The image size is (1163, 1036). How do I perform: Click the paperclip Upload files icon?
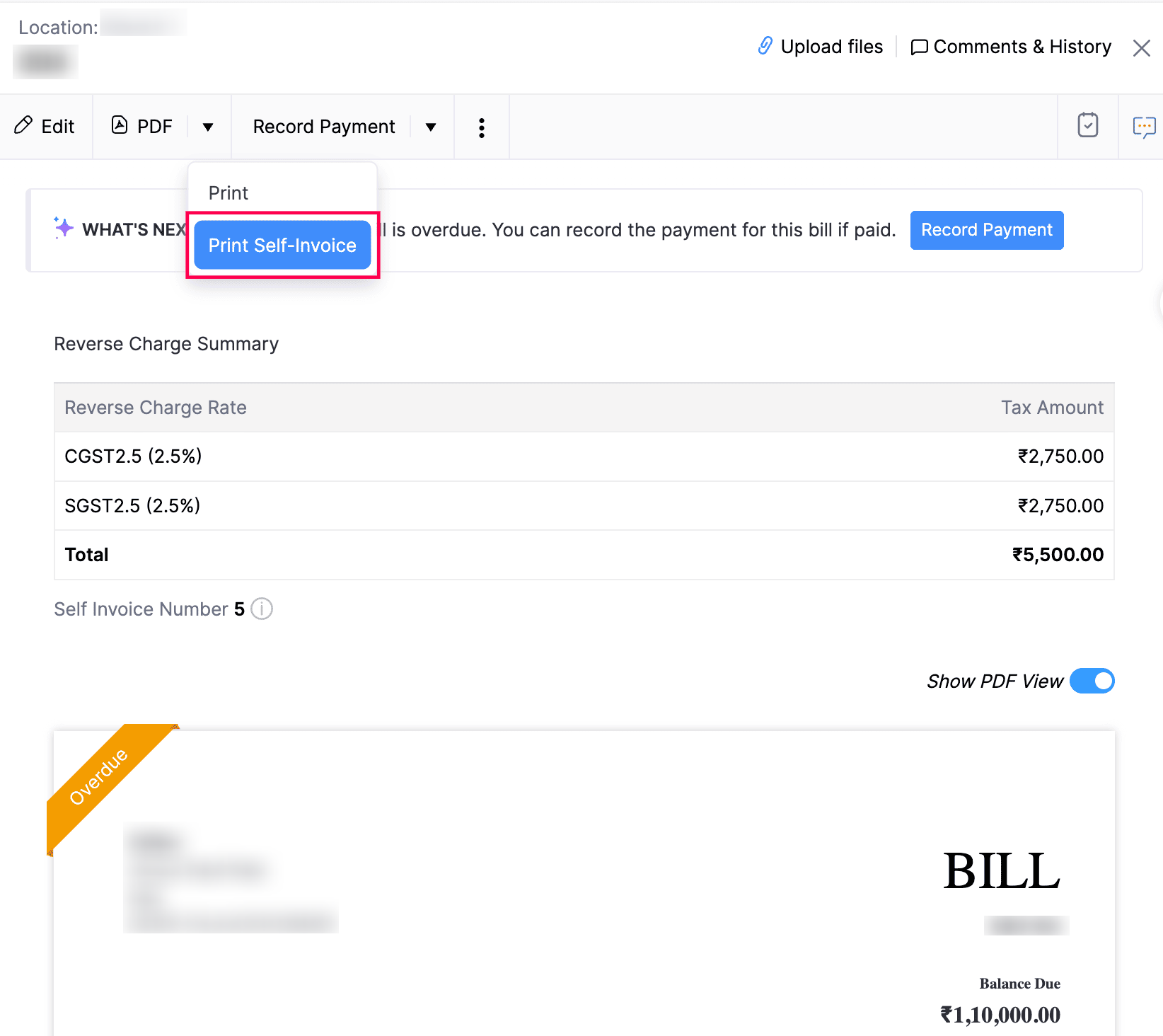click(765, 46)
